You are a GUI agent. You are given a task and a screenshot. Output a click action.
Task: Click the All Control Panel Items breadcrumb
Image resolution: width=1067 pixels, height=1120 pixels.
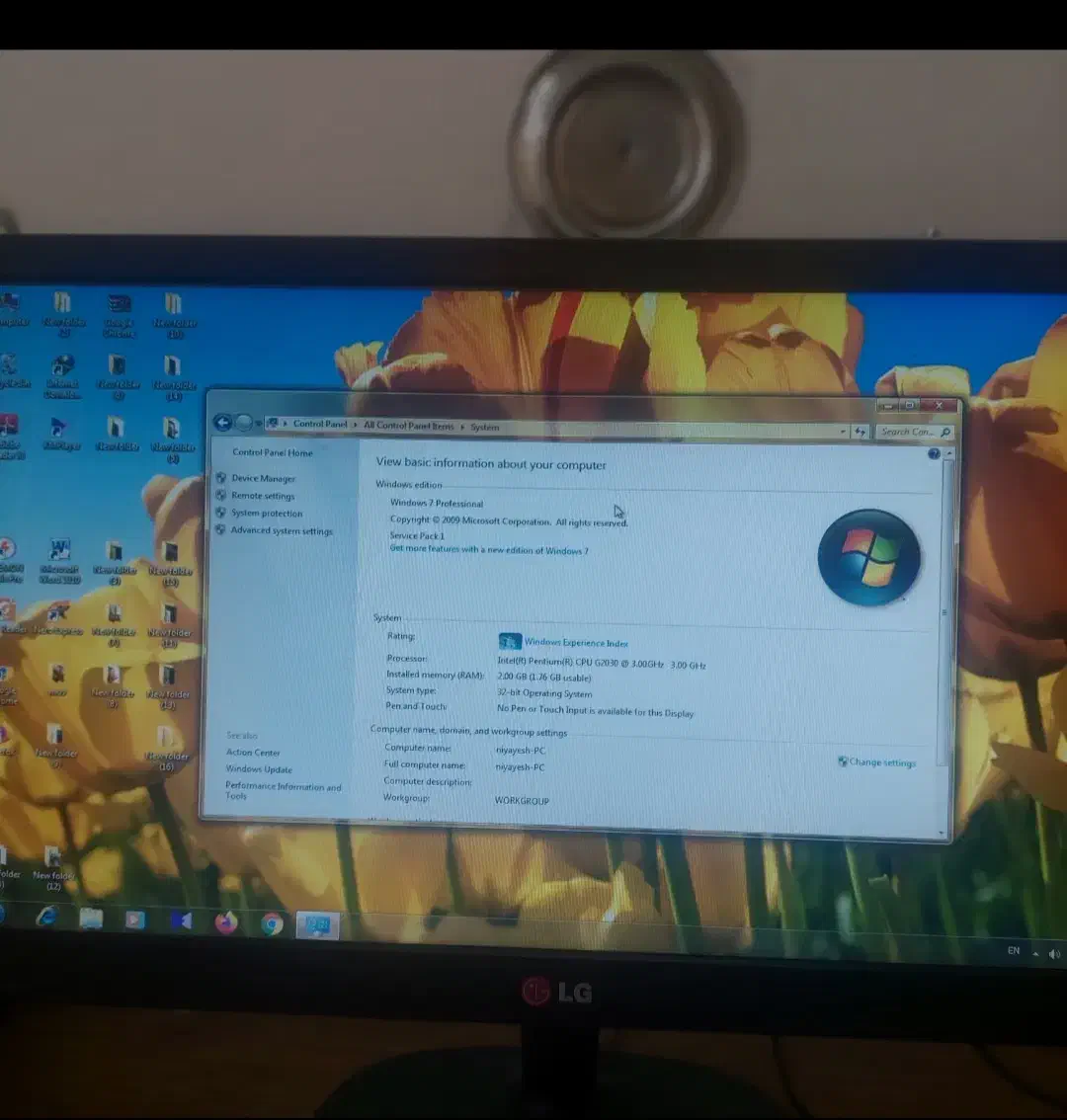[x=408, y=426]
